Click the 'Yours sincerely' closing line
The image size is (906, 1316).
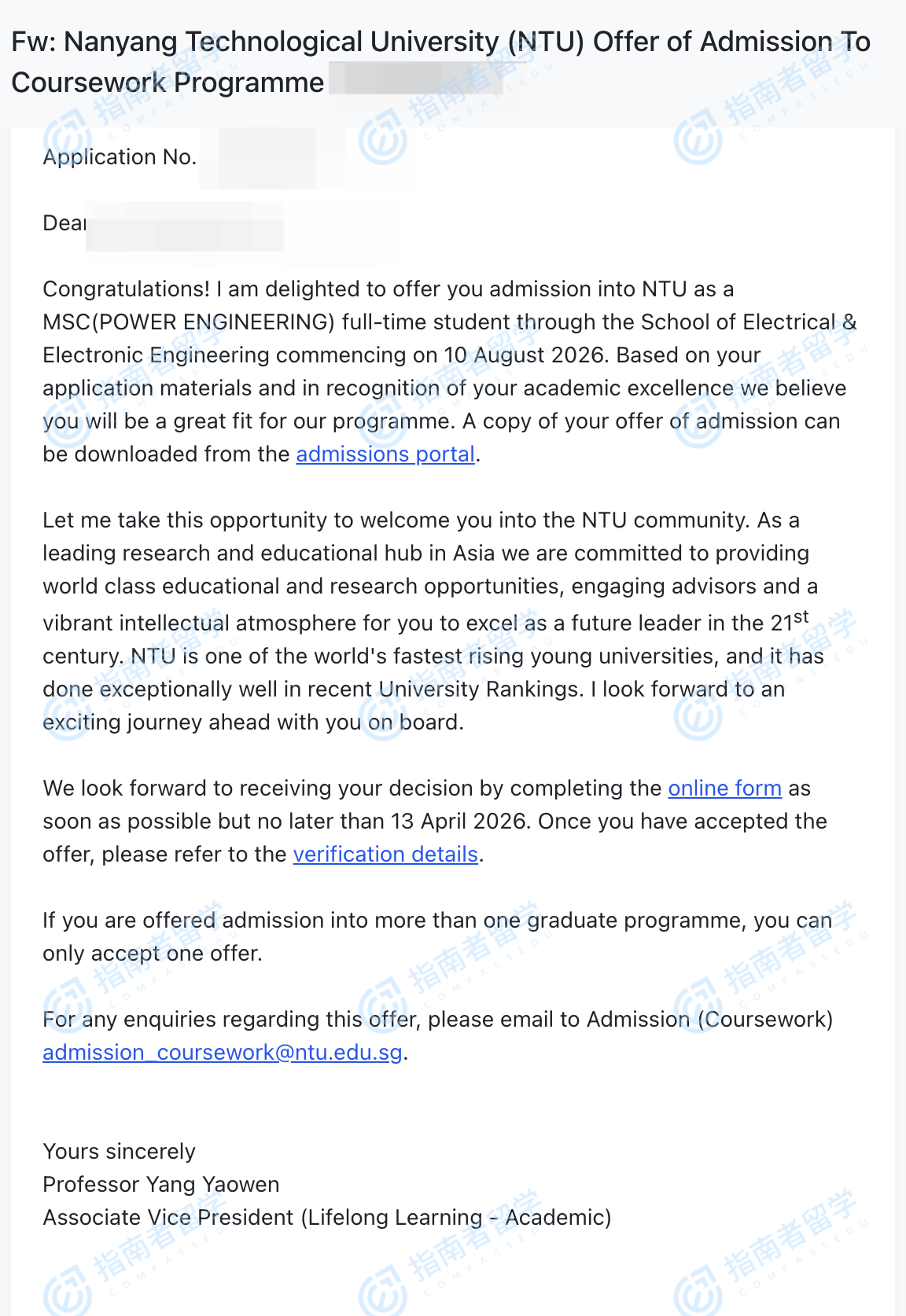click(119, 1152)
